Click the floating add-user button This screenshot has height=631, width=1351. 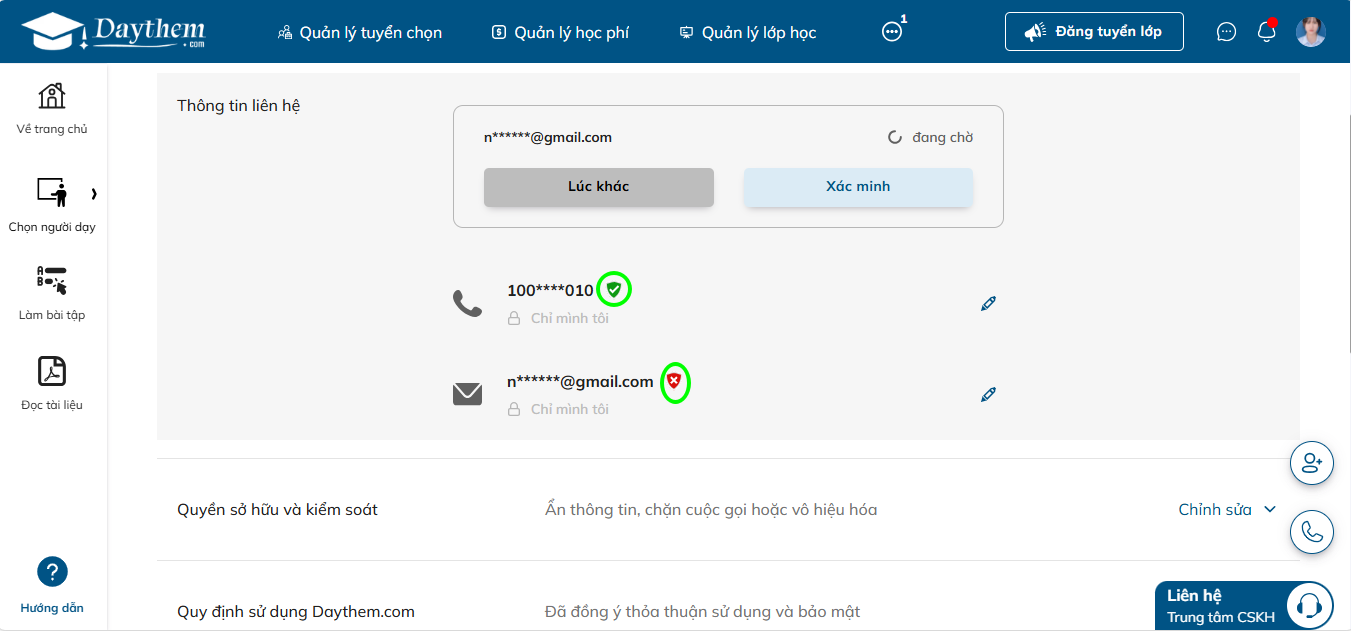(1312, 463)
